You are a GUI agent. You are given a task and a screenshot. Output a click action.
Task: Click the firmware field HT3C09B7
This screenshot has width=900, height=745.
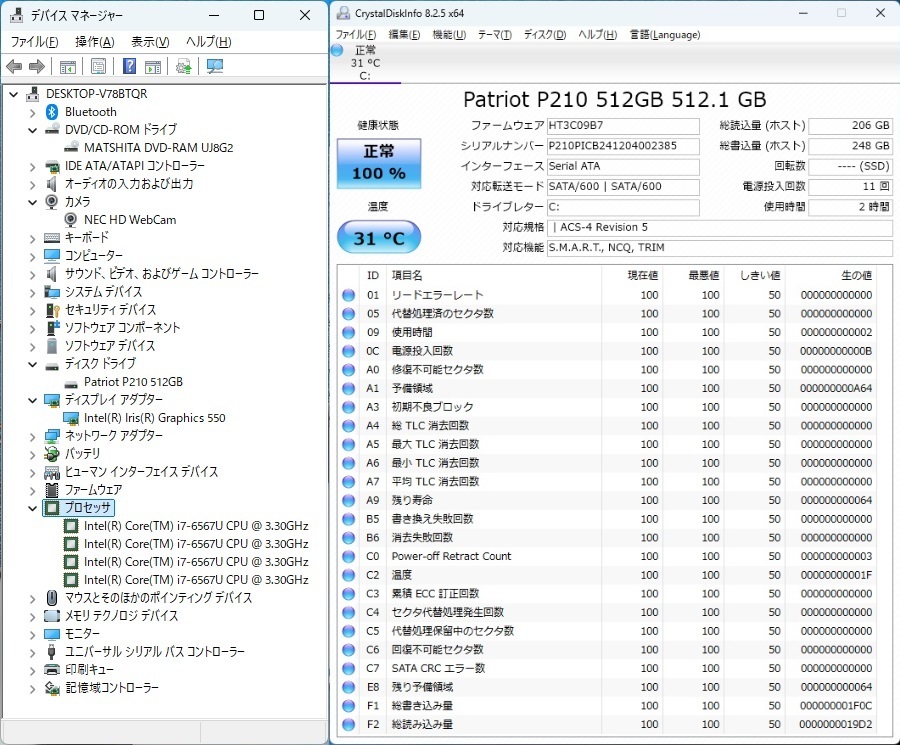622,126
